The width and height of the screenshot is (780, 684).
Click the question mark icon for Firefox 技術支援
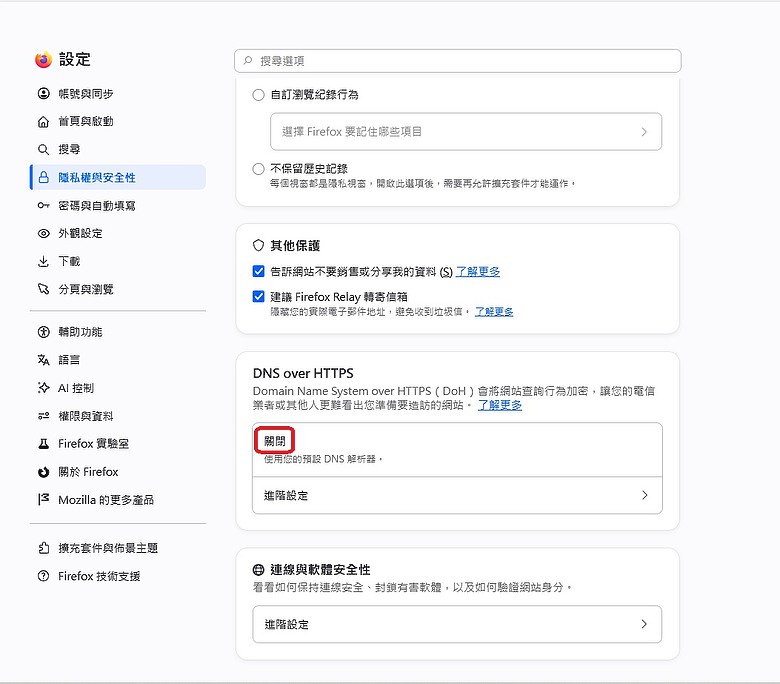tap(44, 576)
